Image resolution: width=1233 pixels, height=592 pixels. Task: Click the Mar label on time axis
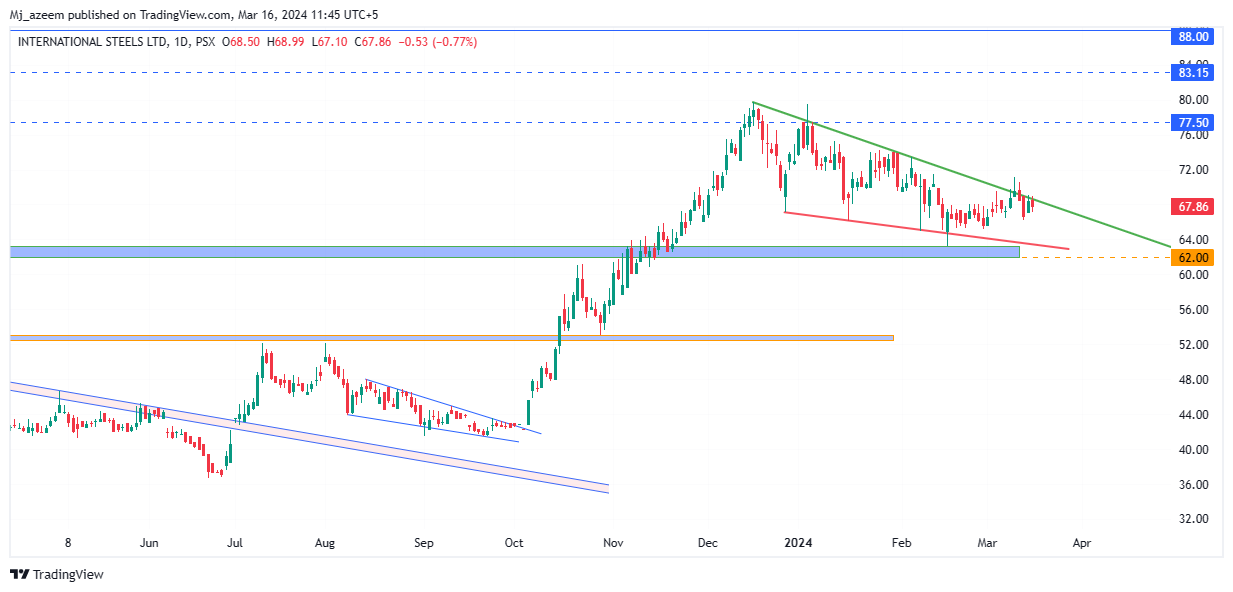987,543
